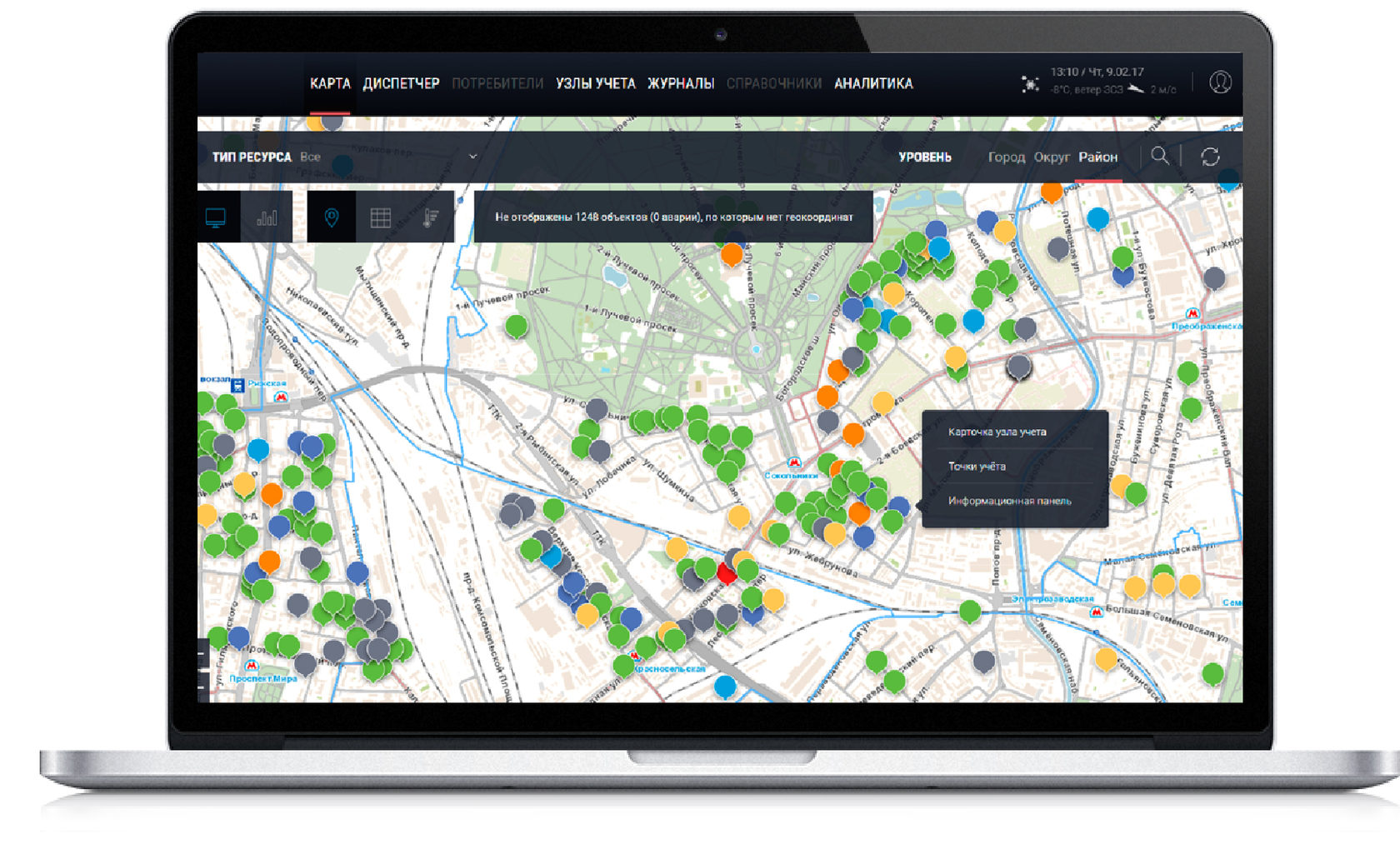Set level to Город
1400x849 pixels.
pos(1006,157)
